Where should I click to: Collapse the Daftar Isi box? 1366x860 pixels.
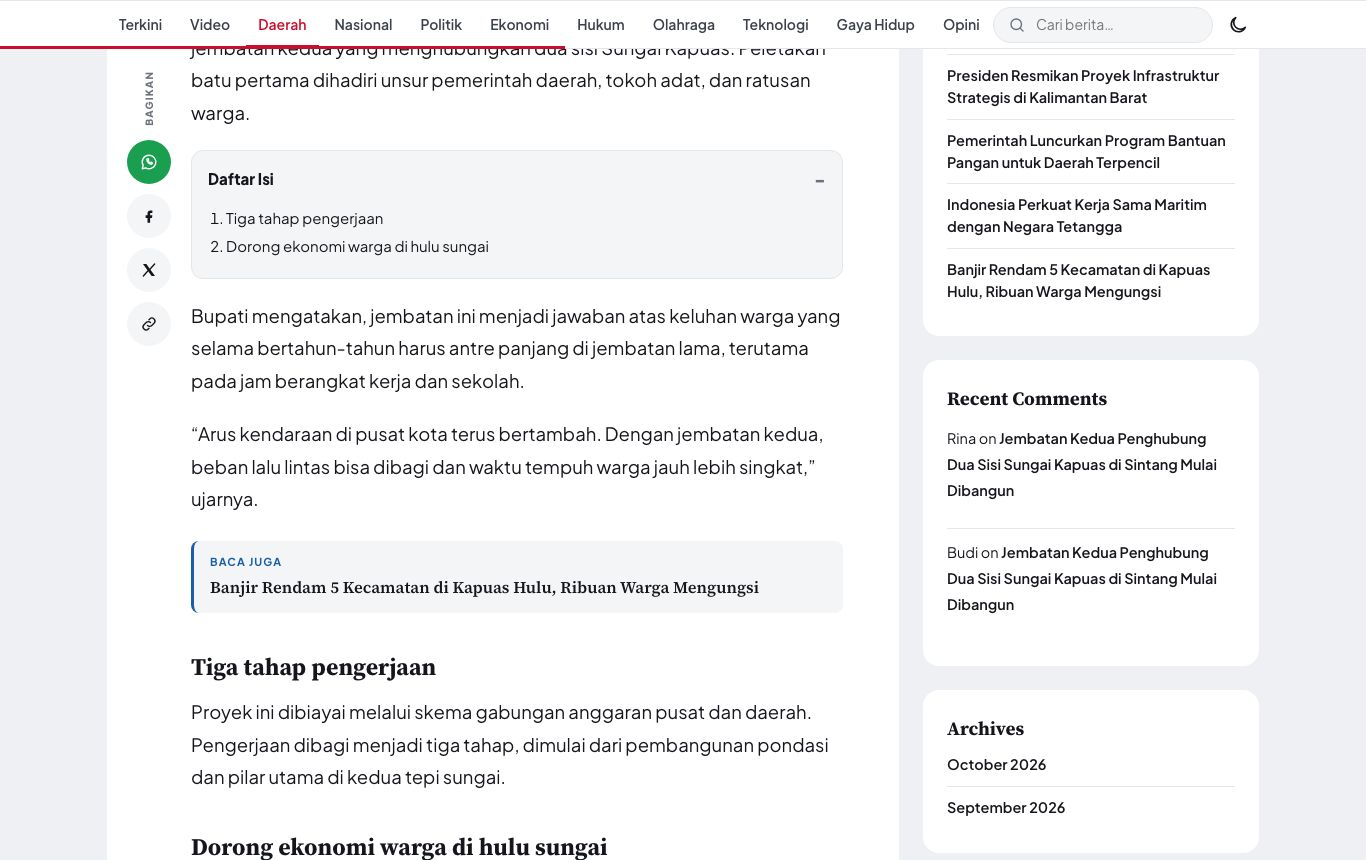(819, 180)
